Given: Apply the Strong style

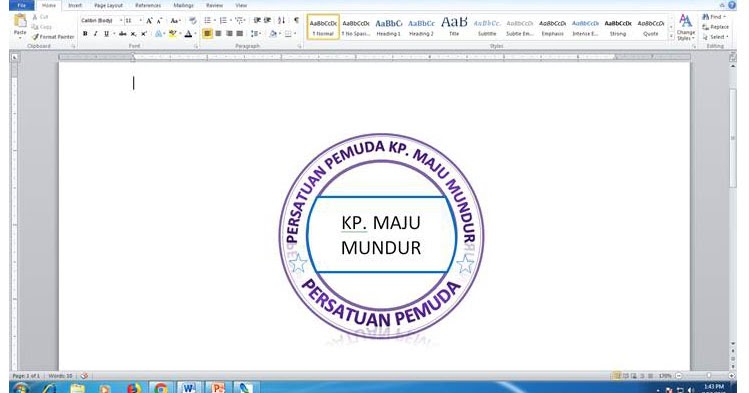Looking at the screenshot, I should coord(618,27).
